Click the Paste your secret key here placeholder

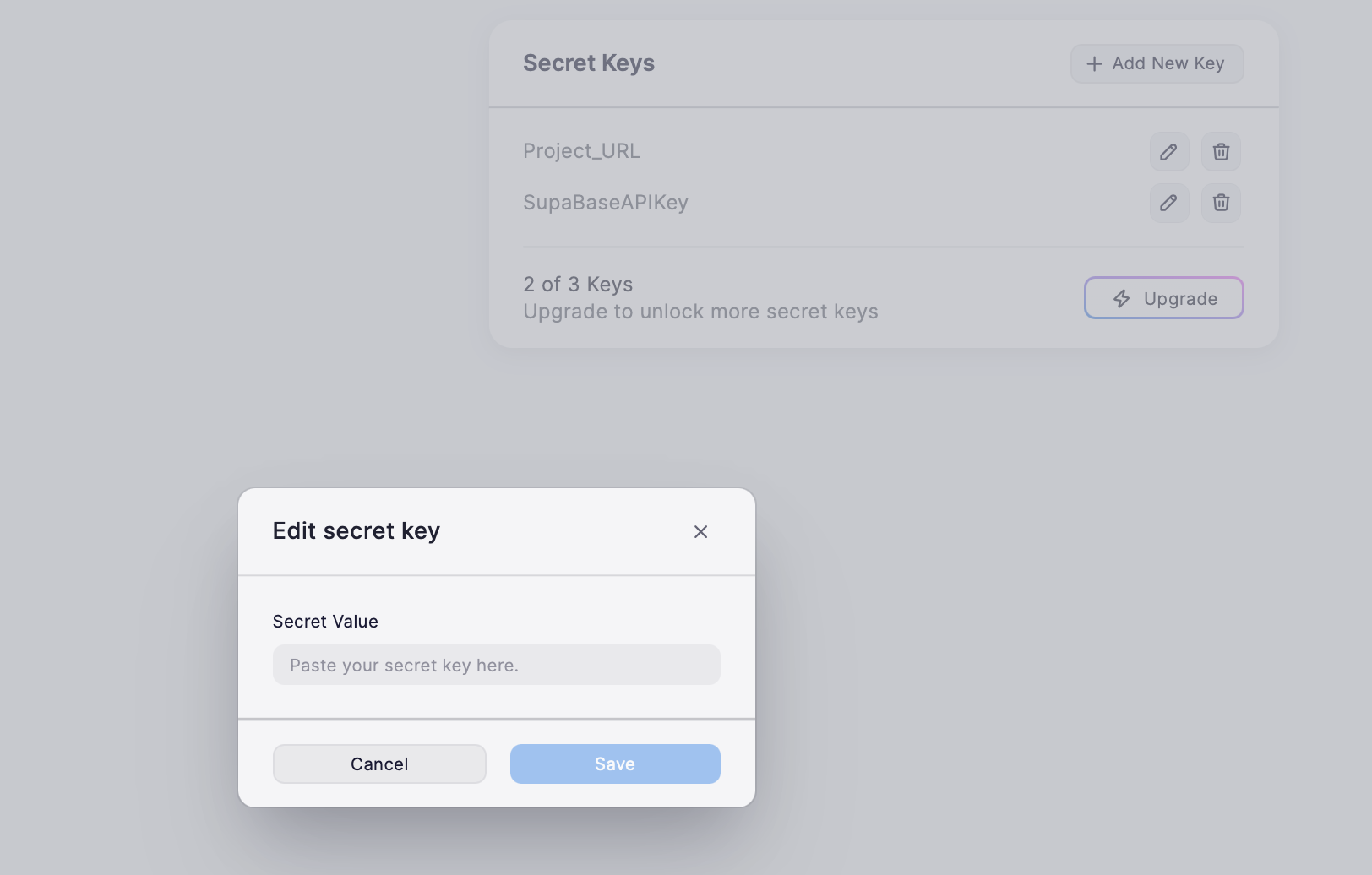pos(404,666)
